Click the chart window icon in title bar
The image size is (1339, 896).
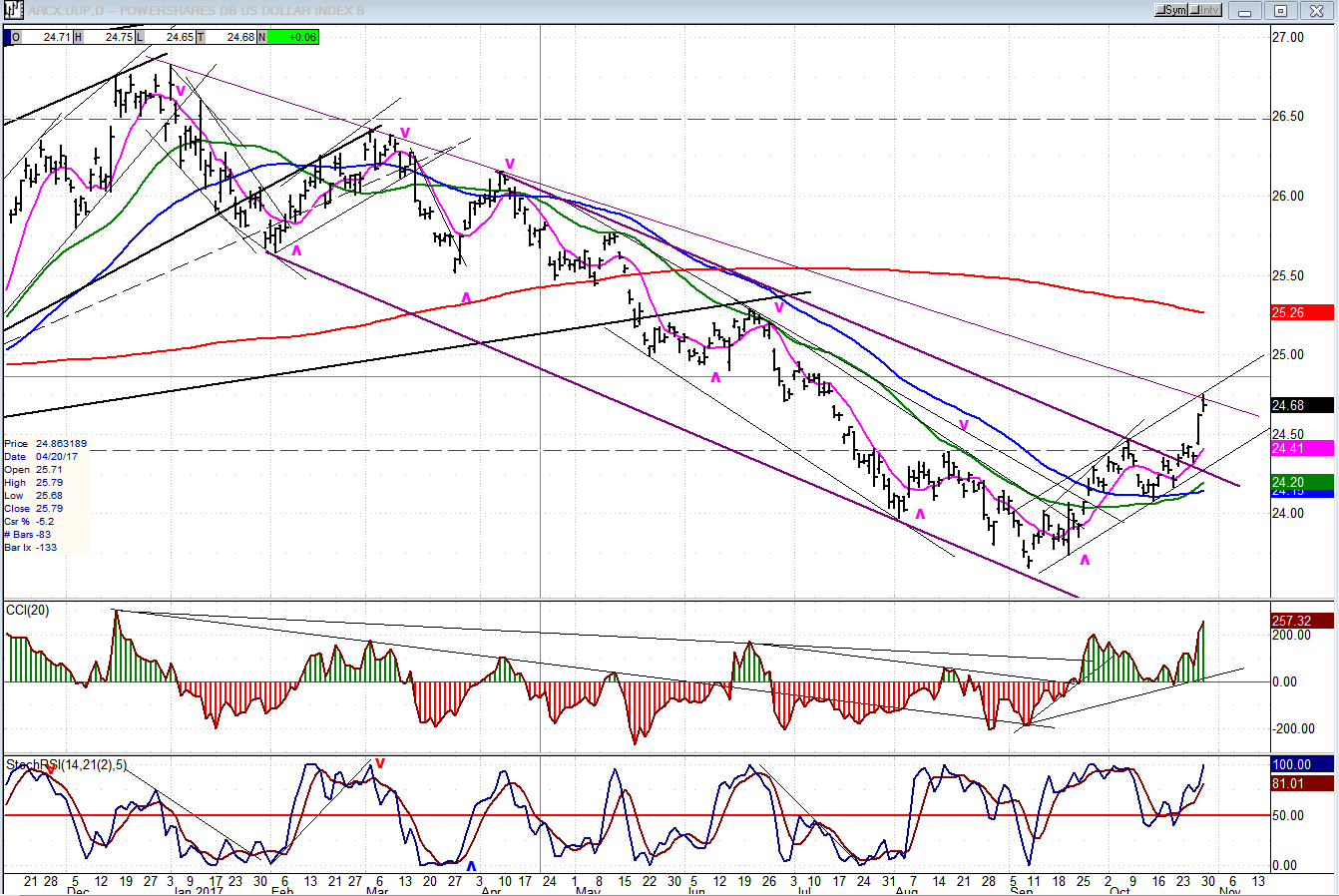[12, 10]
